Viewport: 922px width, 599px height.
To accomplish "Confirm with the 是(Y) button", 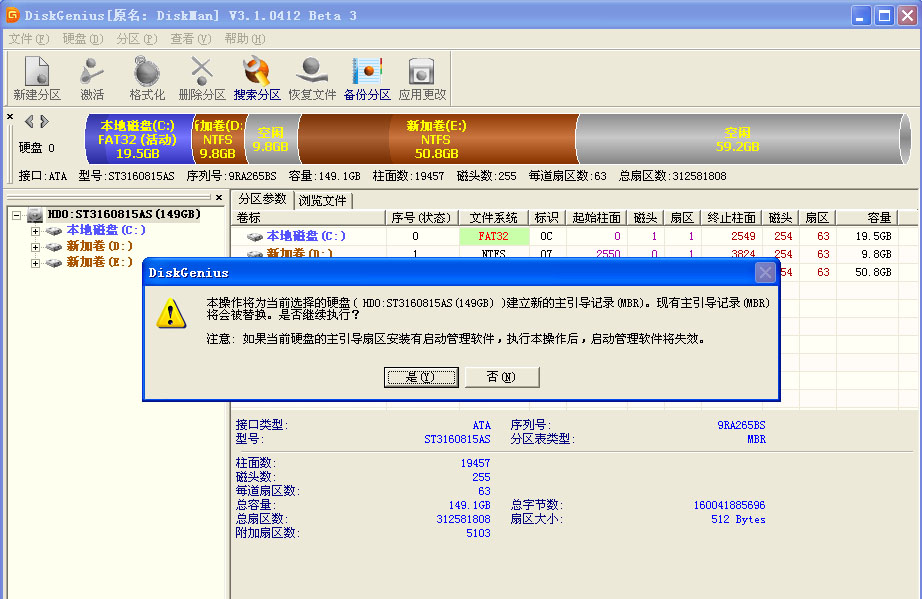I will (421, 377).
